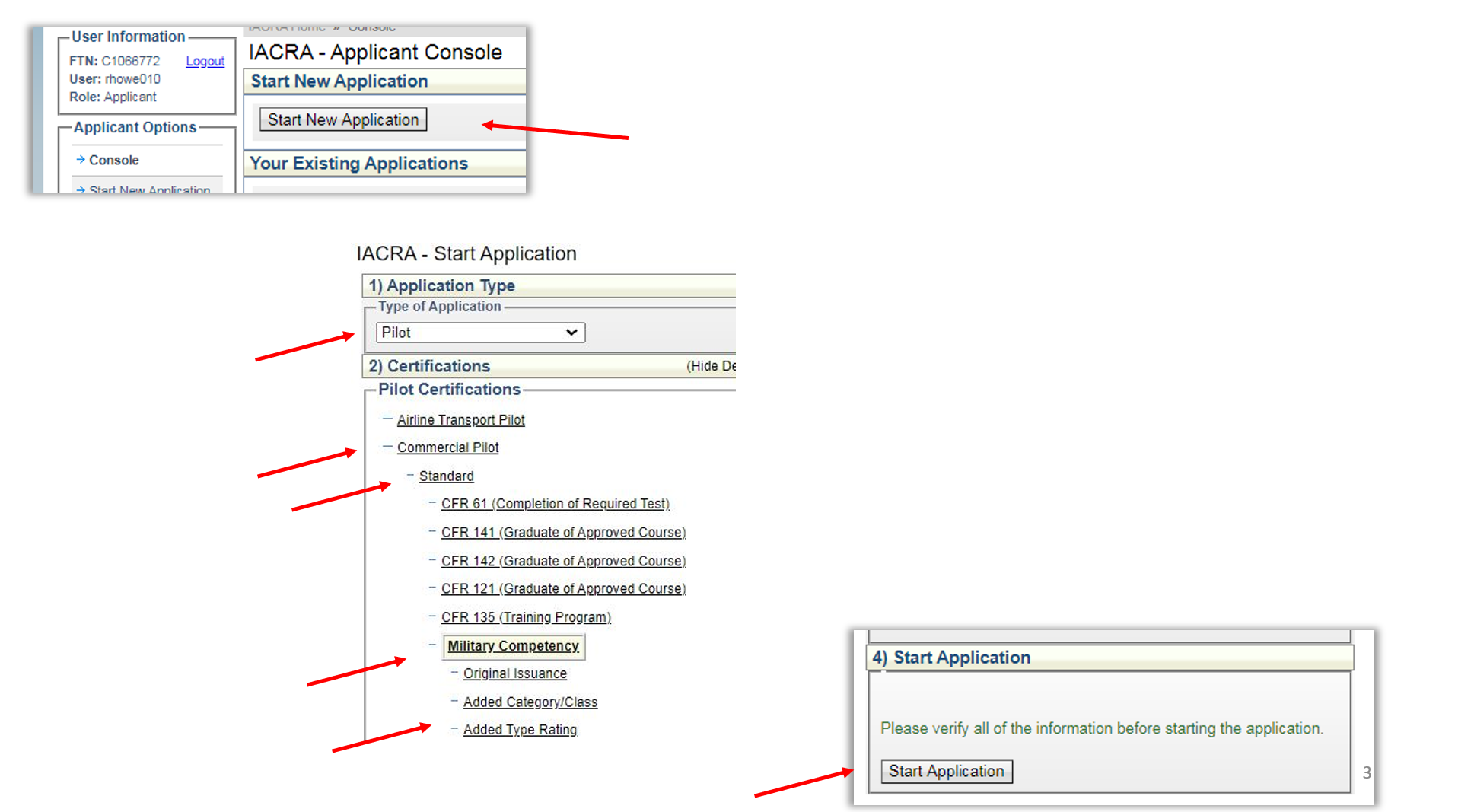1474x812 pixels.
Task: Click the User: rhowe010 text
Action: point(114,79)
